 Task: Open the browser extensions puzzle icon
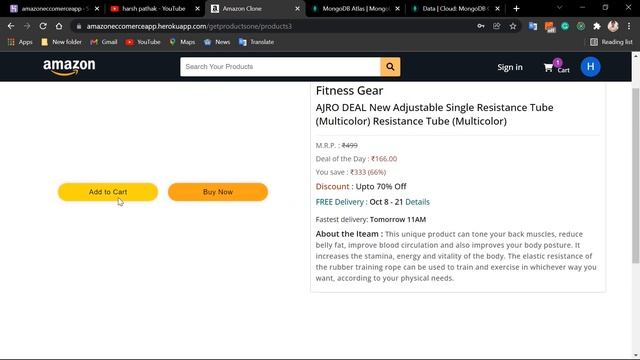point(597,26)
